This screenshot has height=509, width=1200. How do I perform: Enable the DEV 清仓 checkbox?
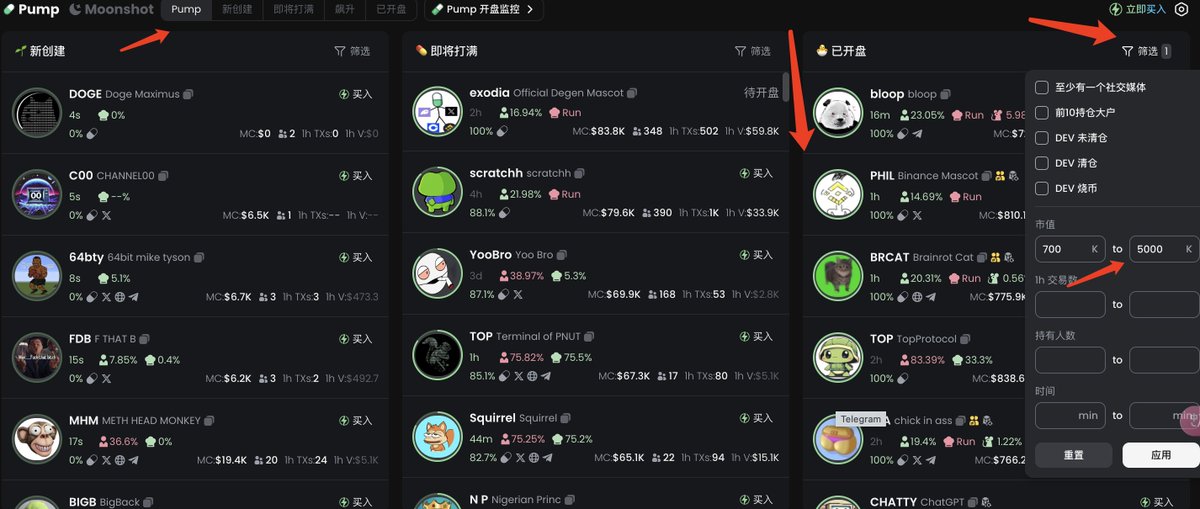point(1042,162)
